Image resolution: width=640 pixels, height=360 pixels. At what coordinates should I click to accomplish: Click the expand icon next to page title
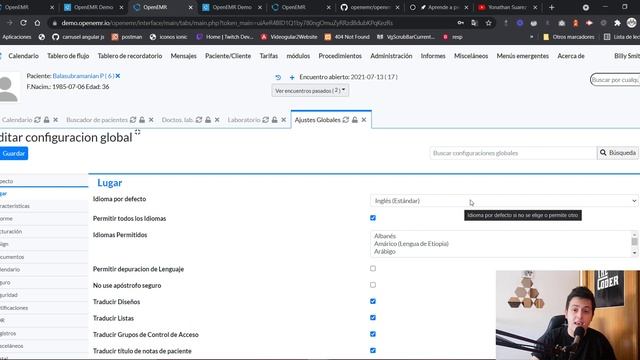click(138, 132)
